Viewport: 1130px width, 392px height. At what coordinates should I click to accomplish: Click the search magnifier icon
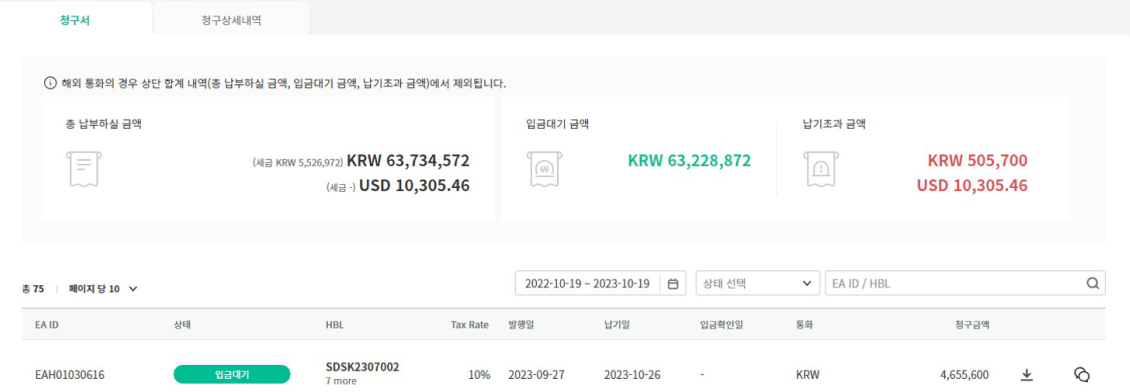[x=1093, y=283]
